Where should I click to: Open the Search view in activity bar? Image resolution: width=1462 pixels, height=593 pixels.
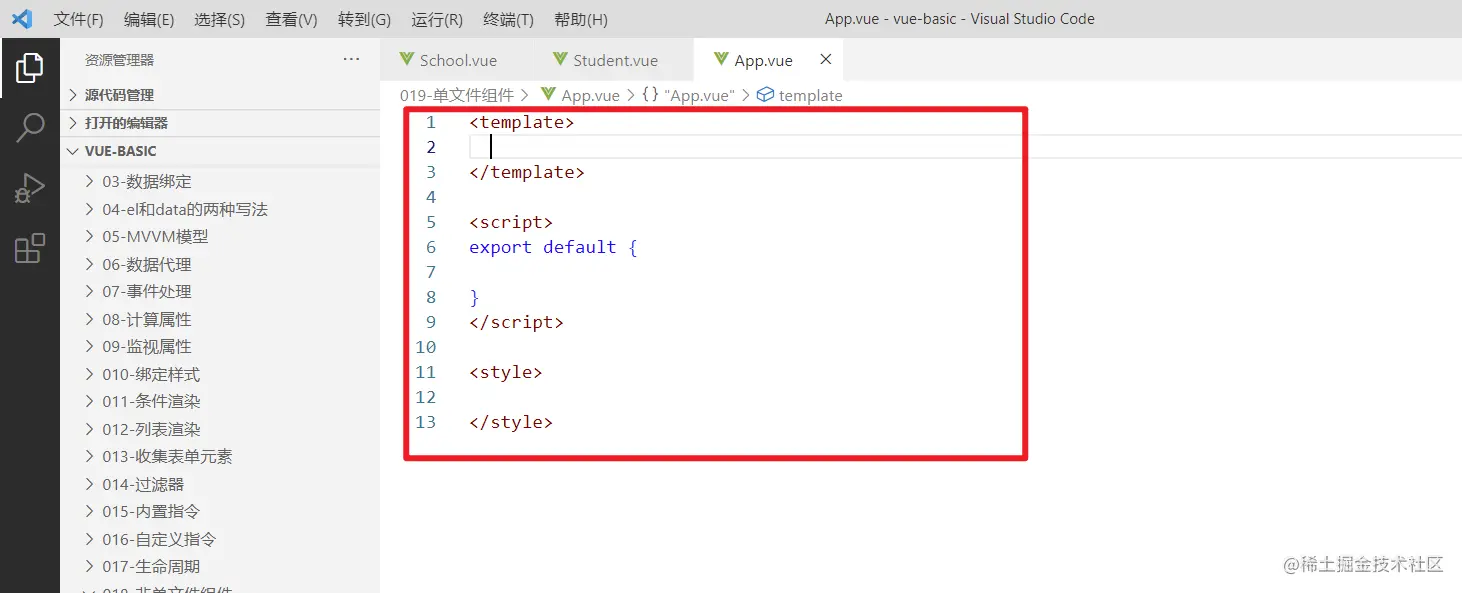(x=30, y=128)
